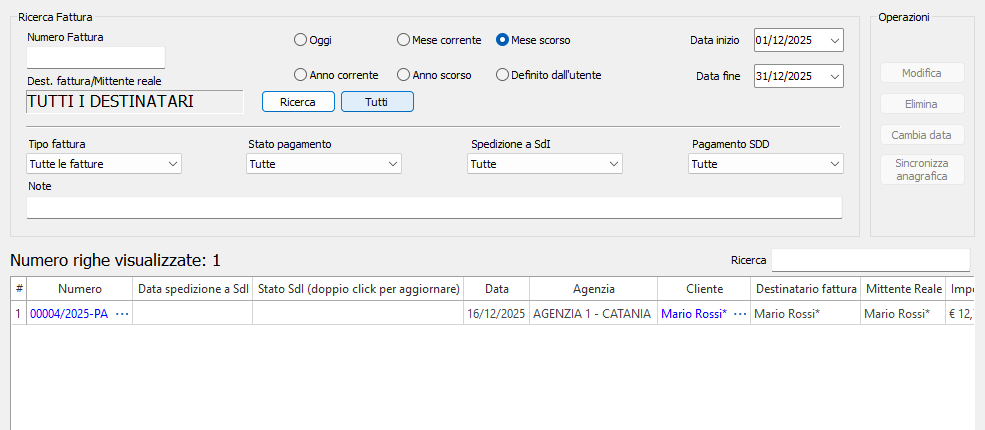
Task: Open the Tipo fattura dropdown
Action: pyautogui.click(x=104, y=164)
